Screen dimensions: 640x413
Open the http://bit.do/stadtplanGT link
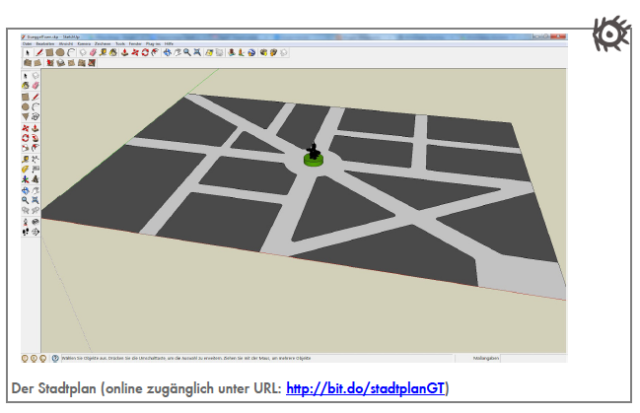coord(365,388)
